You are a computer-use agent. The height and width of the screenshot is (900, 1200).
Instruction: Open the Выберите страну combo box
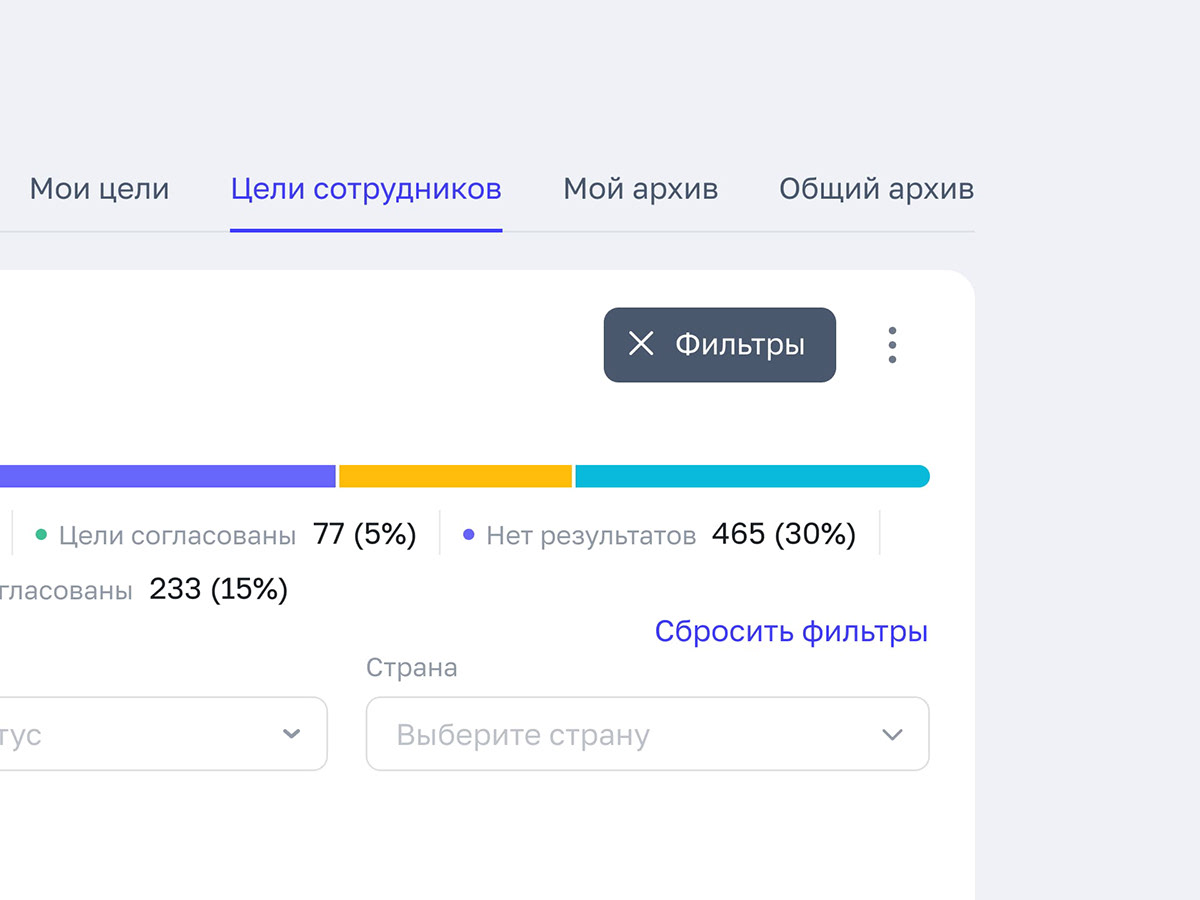coord(646,734)
